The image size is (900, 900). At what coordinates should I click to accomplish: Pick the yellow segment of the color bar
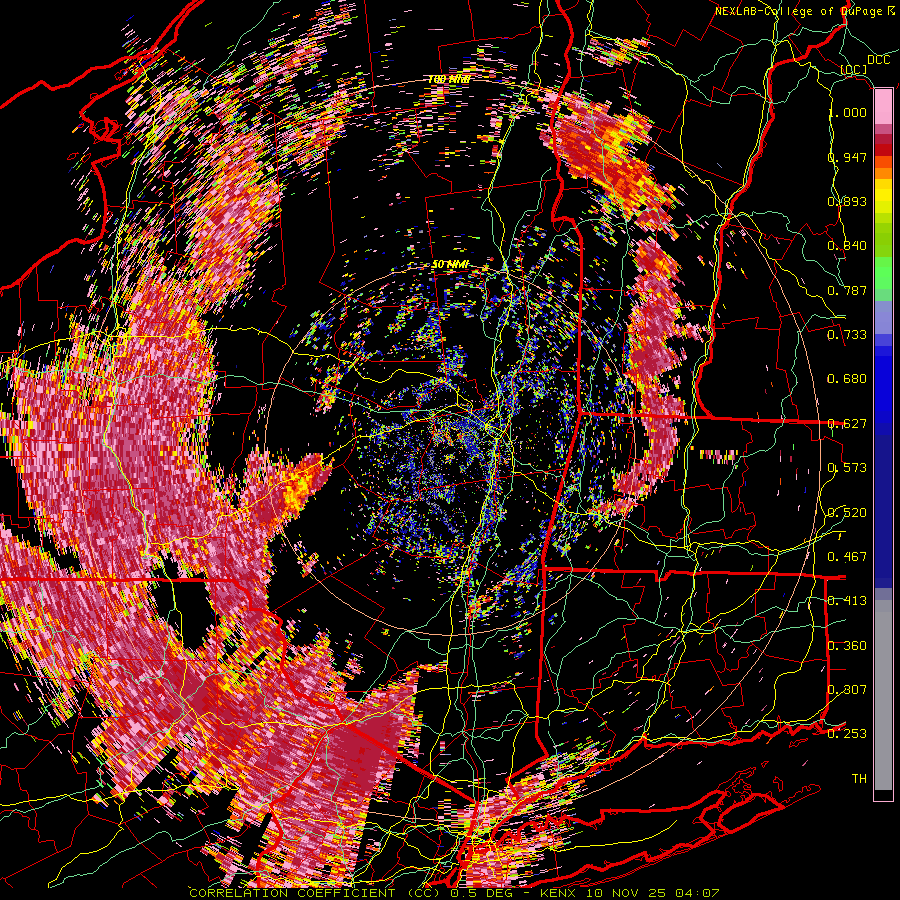[883, 196]
